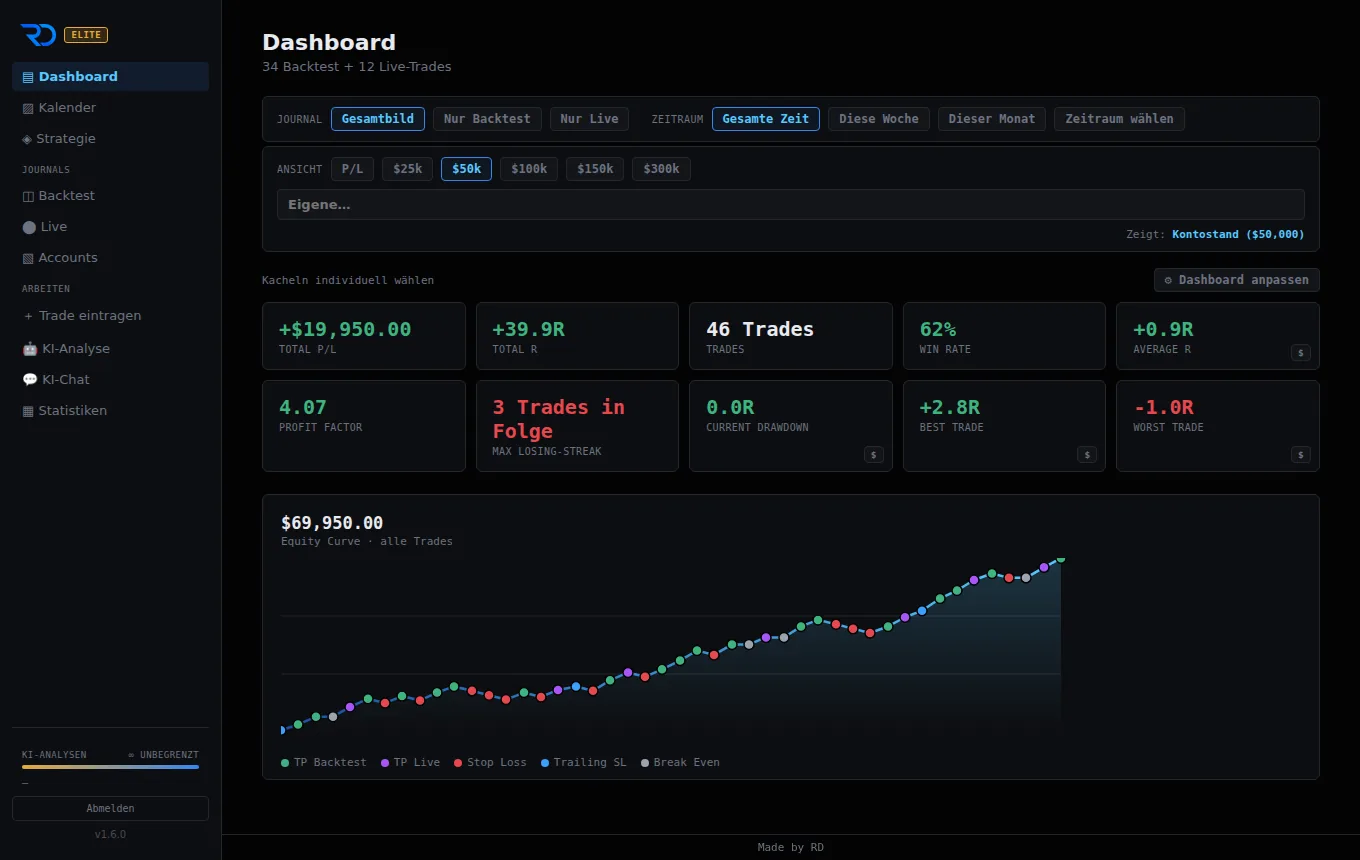1360x860 pixels.
Task: Open the Statistiken page
Action: coord(110,410)
